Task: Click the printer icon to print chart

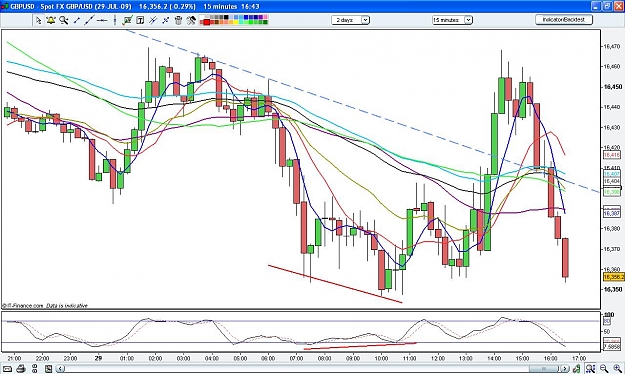Action: coord(22,368)
